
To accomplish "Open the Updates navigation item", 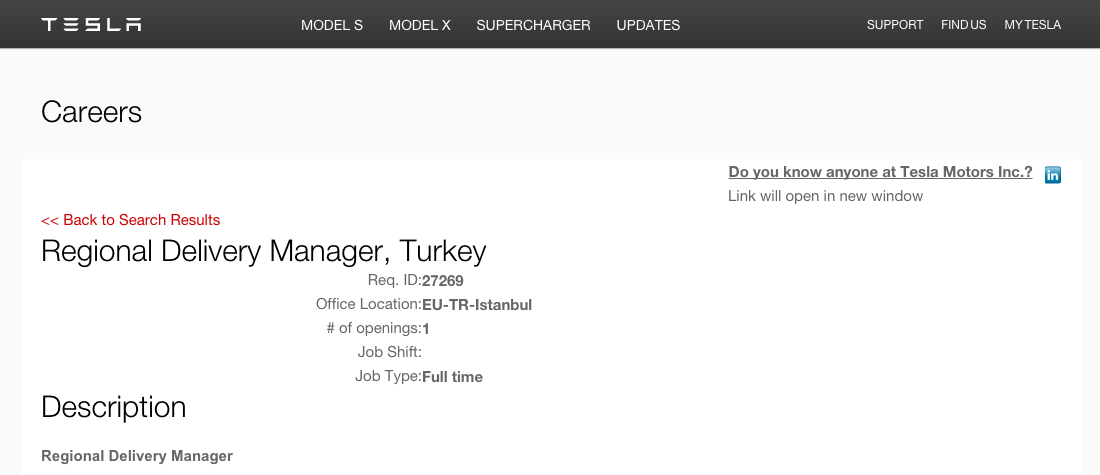I will (x=648, y=25).
